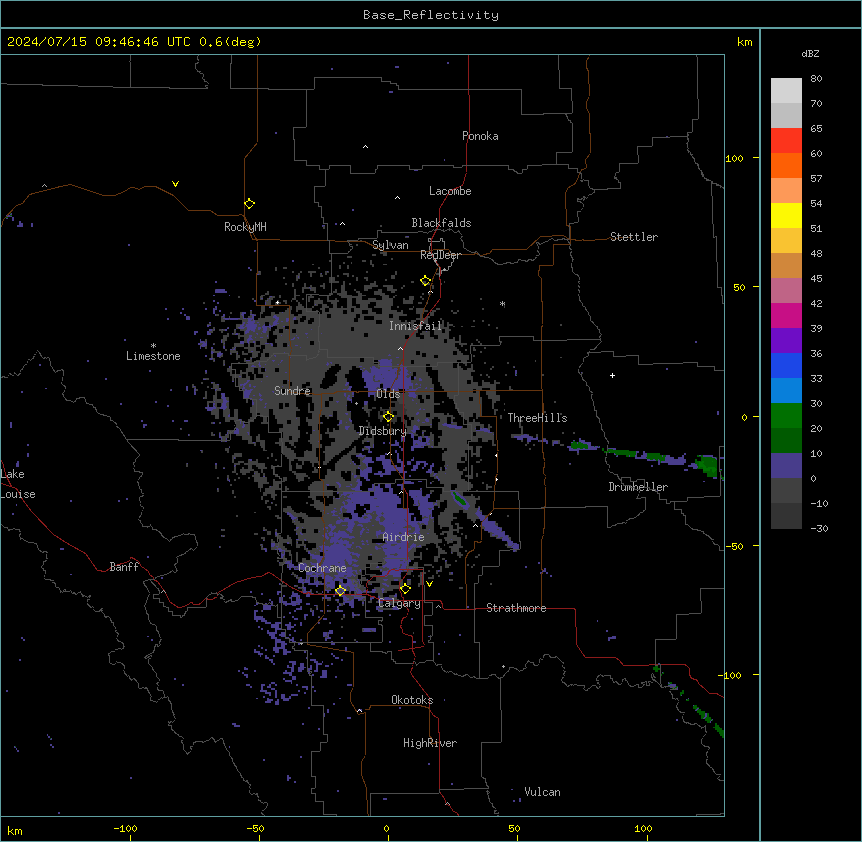Click the yellow v marker northwest of RockyMH

coord(175,184)
